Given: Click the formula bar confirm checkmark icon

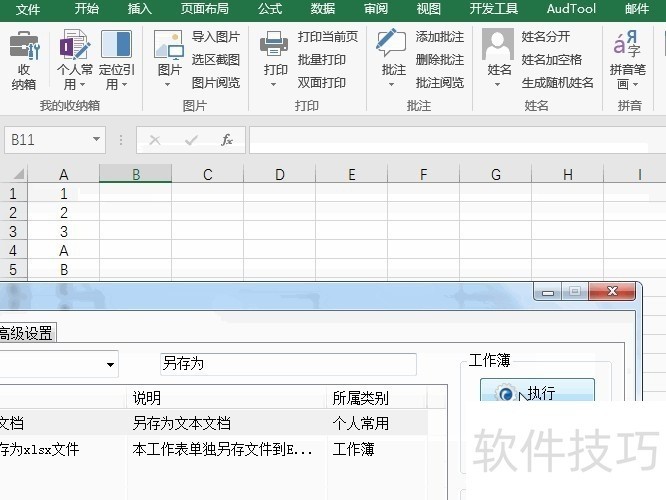Looking at the screenshot, I should click(192, 140).
